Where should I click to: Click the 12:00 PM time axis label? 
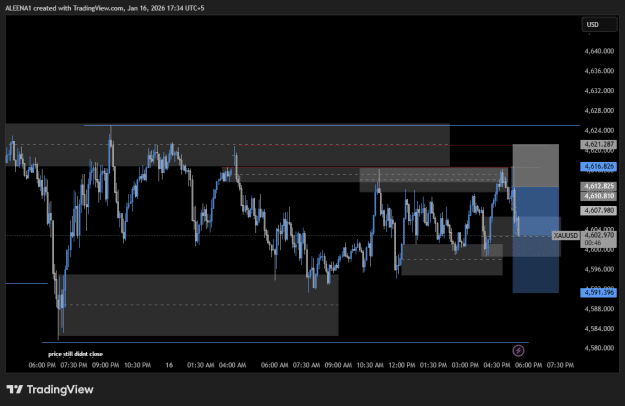(x=402, y=365)
